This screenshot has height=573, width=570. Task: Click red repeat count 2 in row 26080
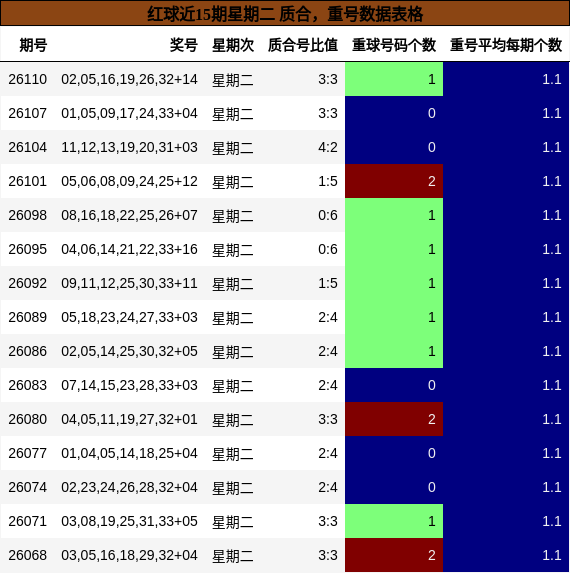point(394,419)
